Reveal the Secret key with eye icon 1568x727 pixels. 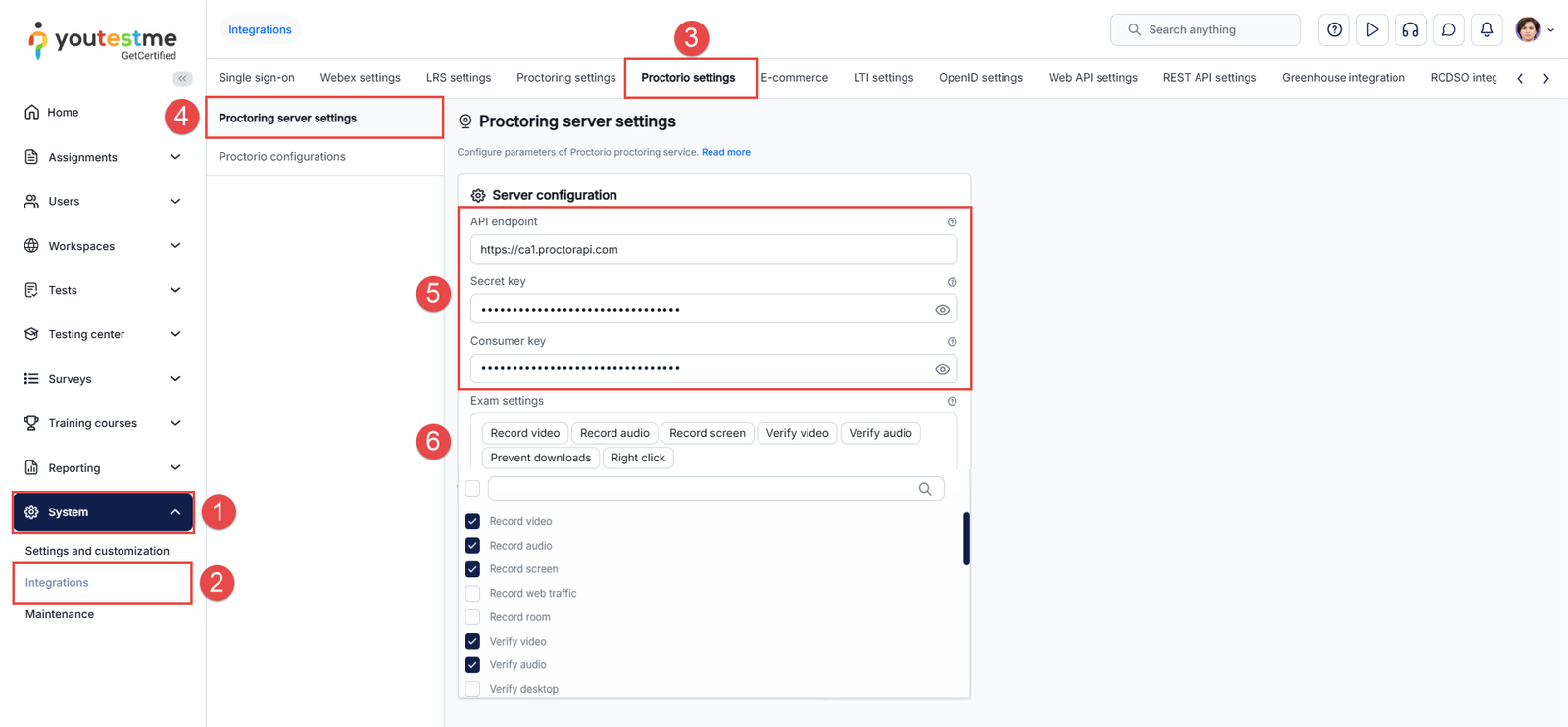tap(942, 310)
